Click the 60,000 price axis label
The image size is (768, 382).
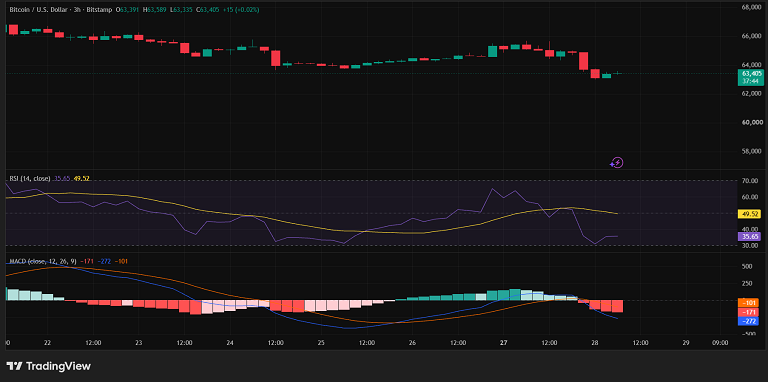(x=751, y=122)
